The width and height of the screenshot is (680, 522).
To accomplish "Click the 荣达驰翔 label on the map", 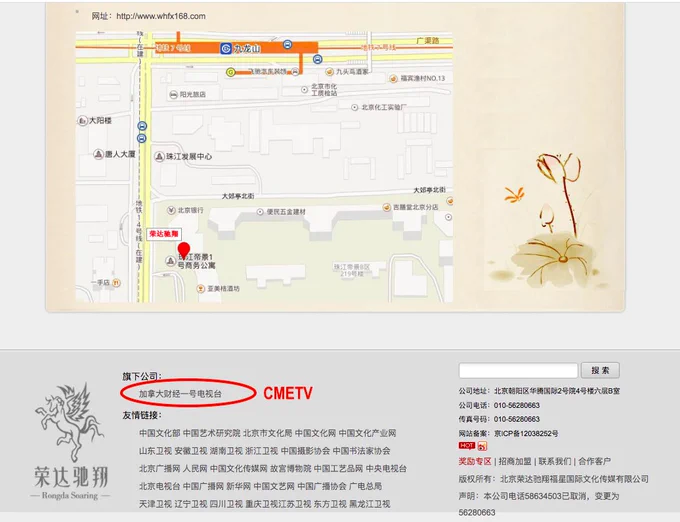I will click(163, 234).
